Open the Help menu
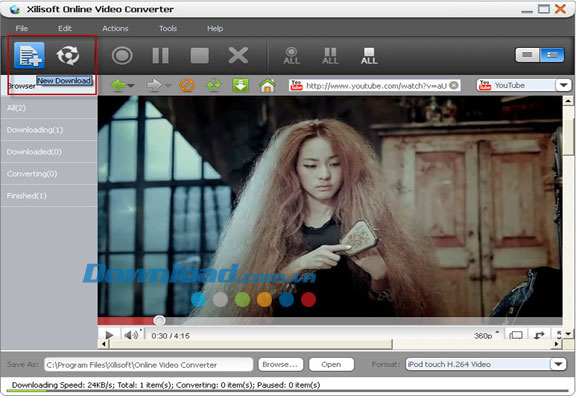This screenshot has height=396, width=576. tap(215, 28)
